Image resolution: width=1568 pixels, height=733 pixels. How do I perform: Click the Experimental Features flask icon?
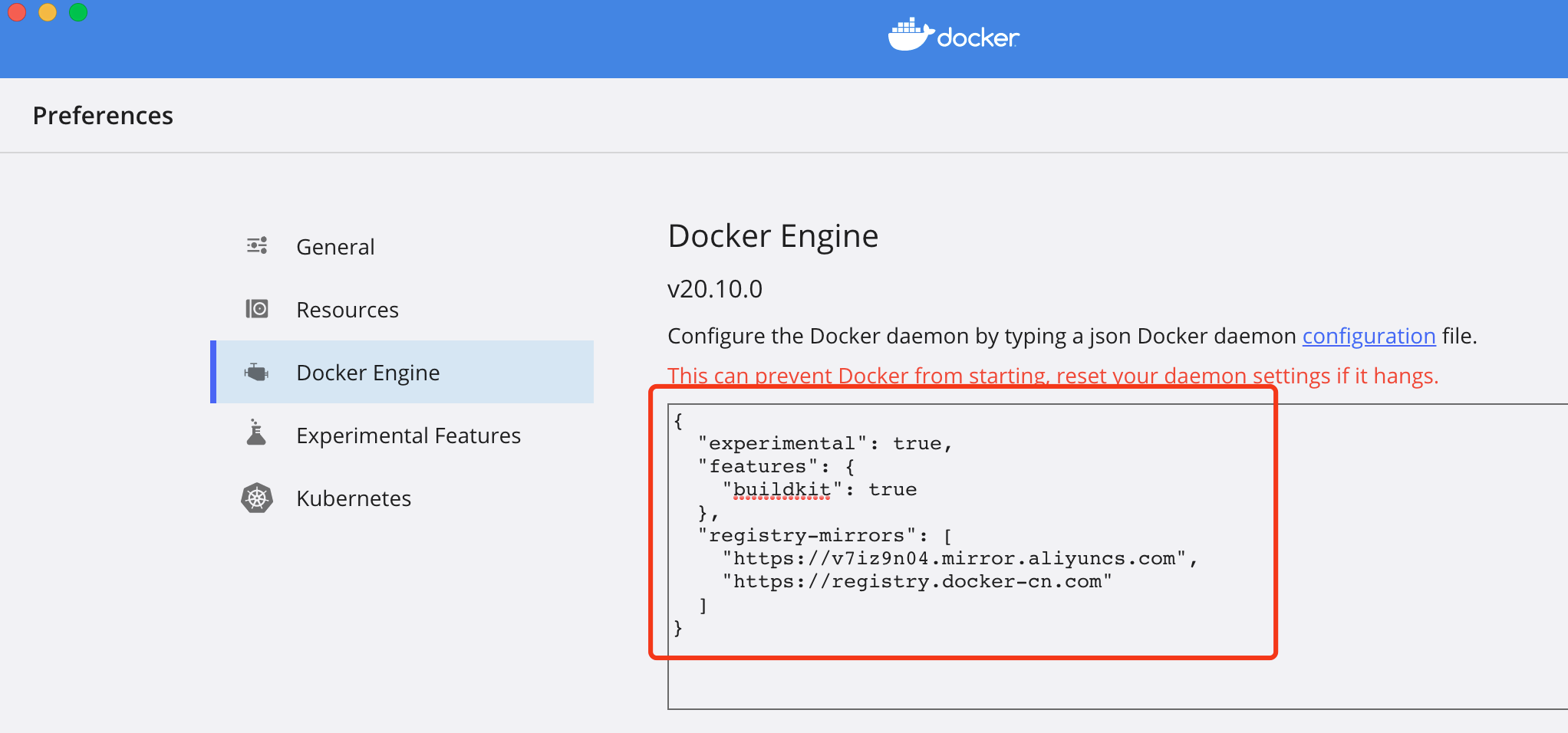(x=256, y=432)
